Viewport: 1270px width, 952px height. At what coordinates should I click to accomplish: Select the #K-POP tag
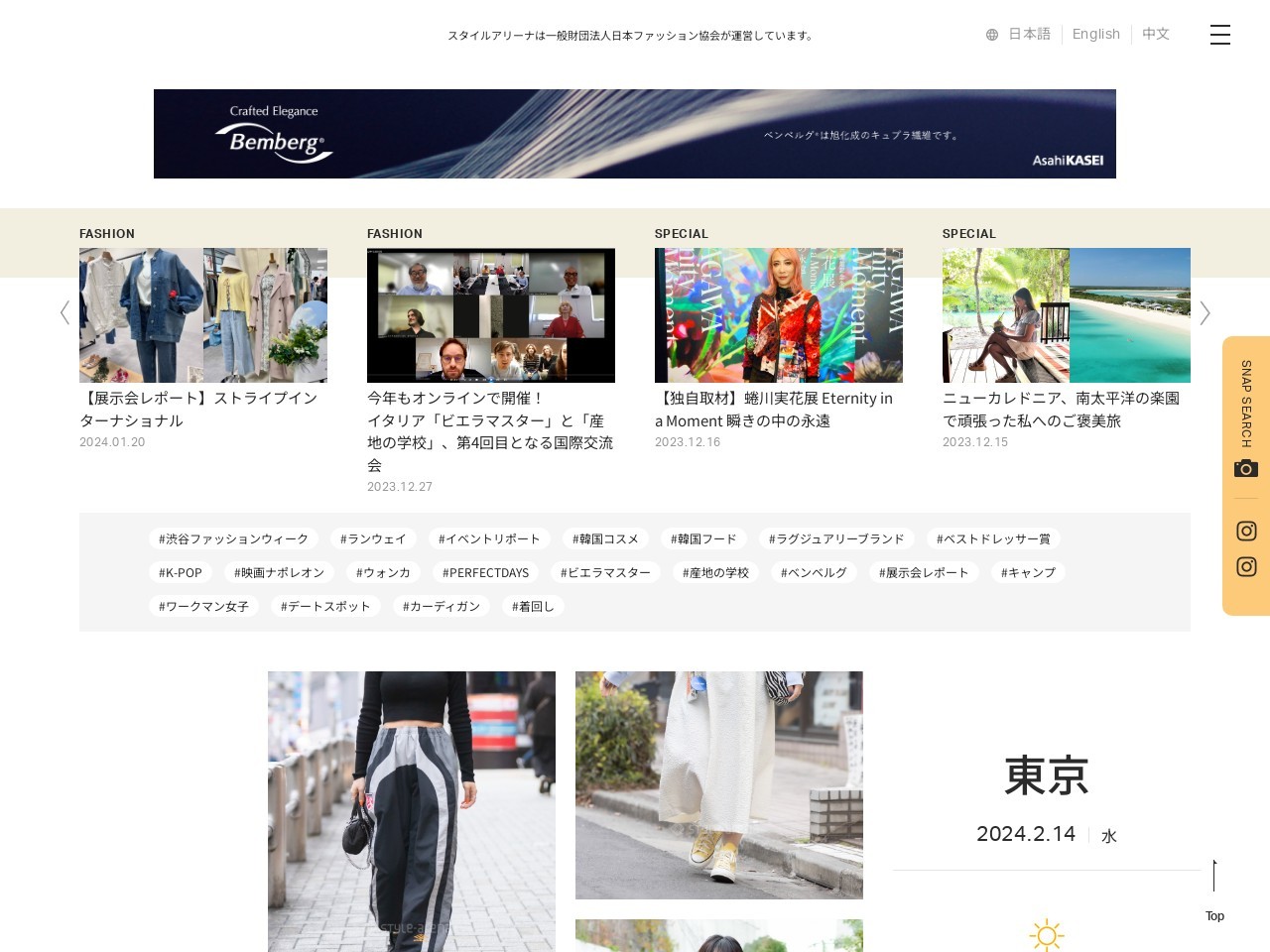pyautogui.click(x=181, y=572)
